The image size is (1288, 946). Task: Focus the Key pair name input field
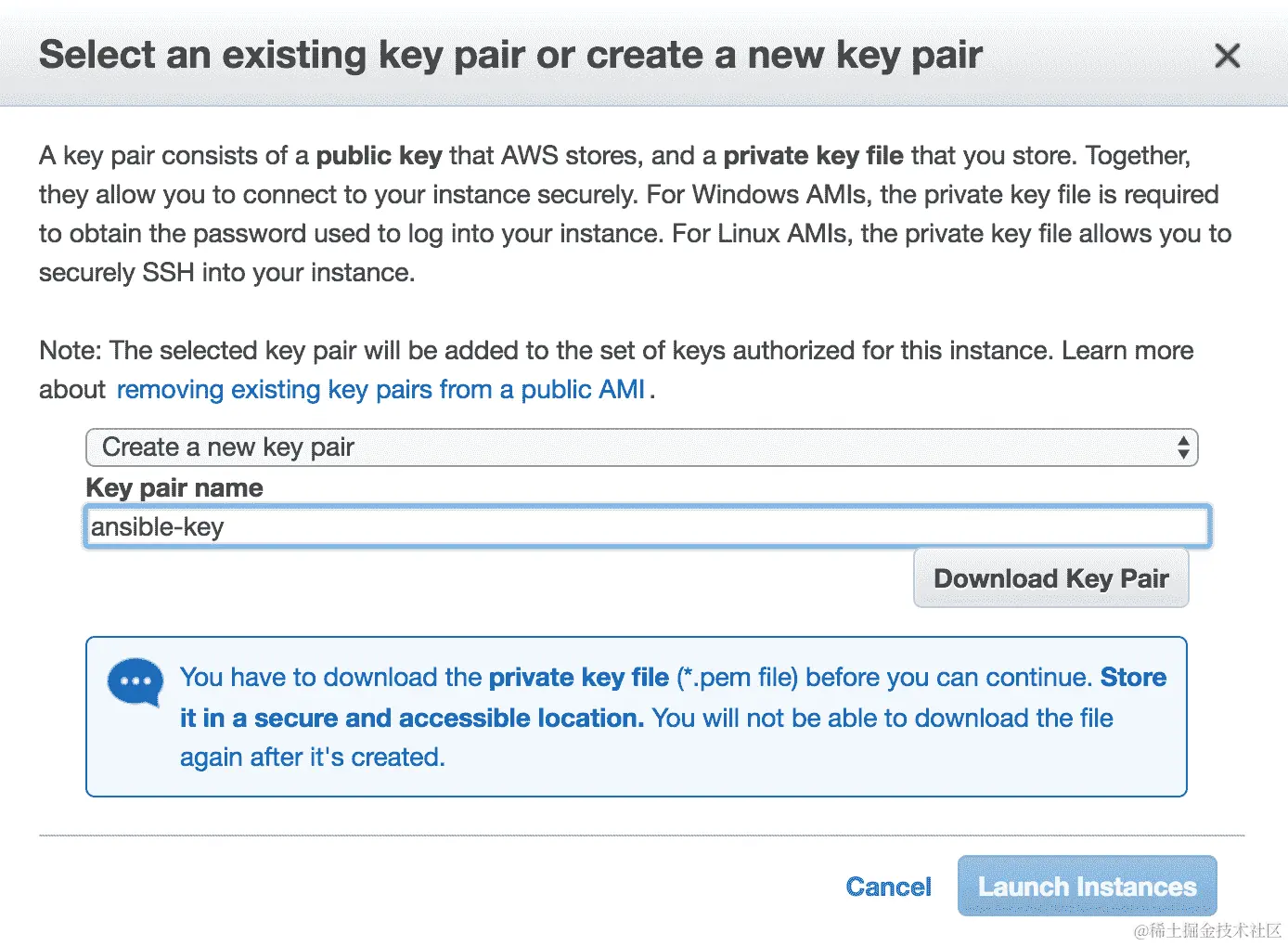tap(648, 527)
